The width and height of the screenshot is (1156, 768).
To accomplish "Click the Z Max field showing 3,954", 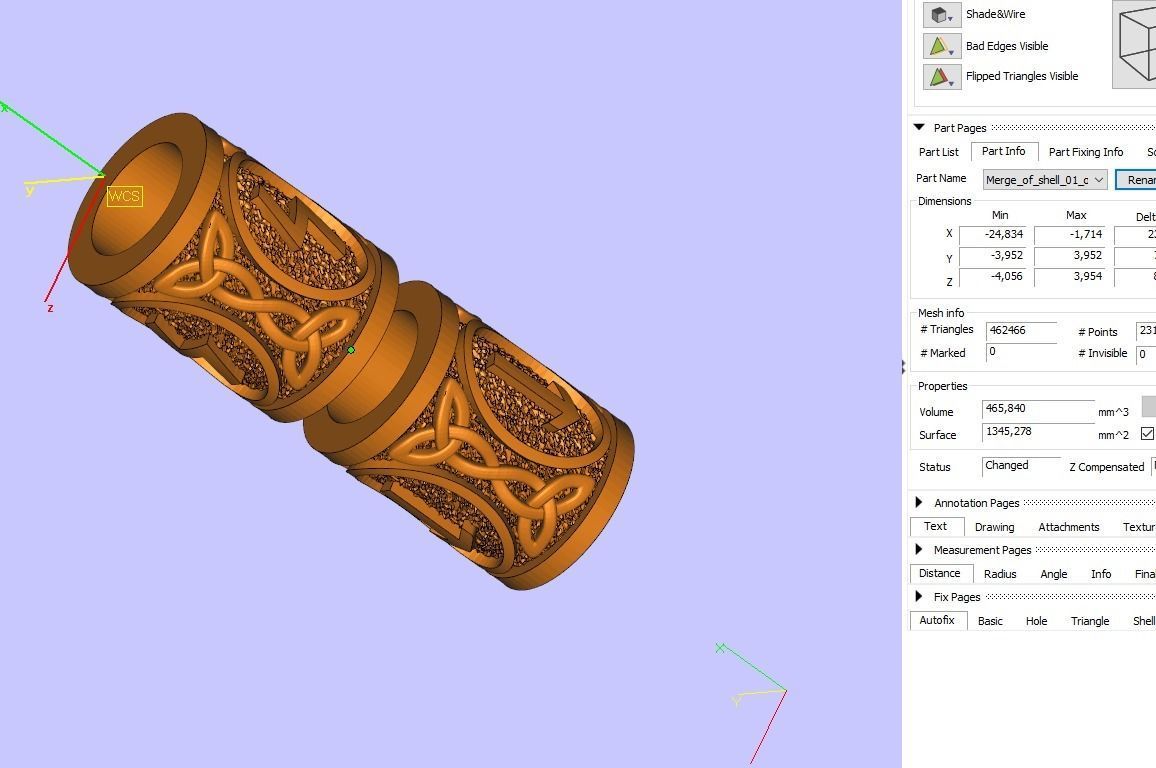I will pyautogui.click(x=1069, y=277).
